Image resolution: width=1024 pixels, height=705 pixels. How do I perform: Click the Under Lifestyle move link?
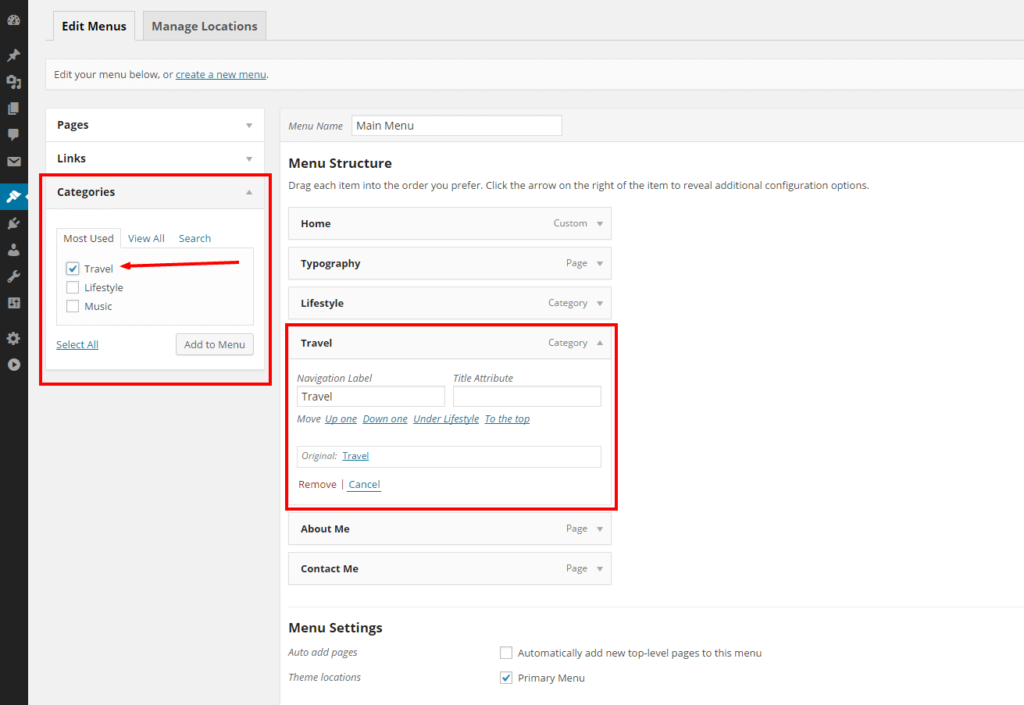pos(446,419)
